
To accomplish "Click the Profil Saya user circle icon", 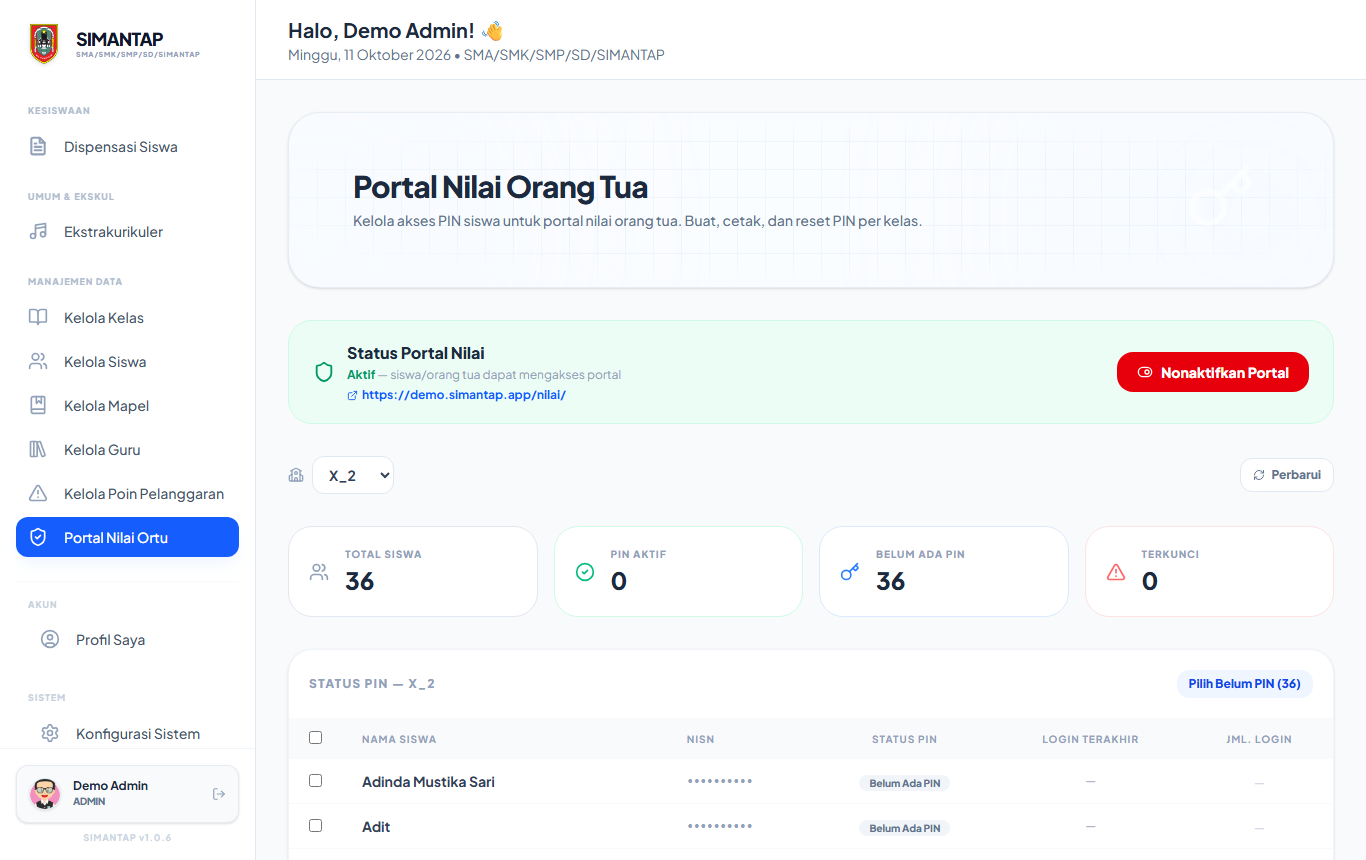I will coord(50,639).
